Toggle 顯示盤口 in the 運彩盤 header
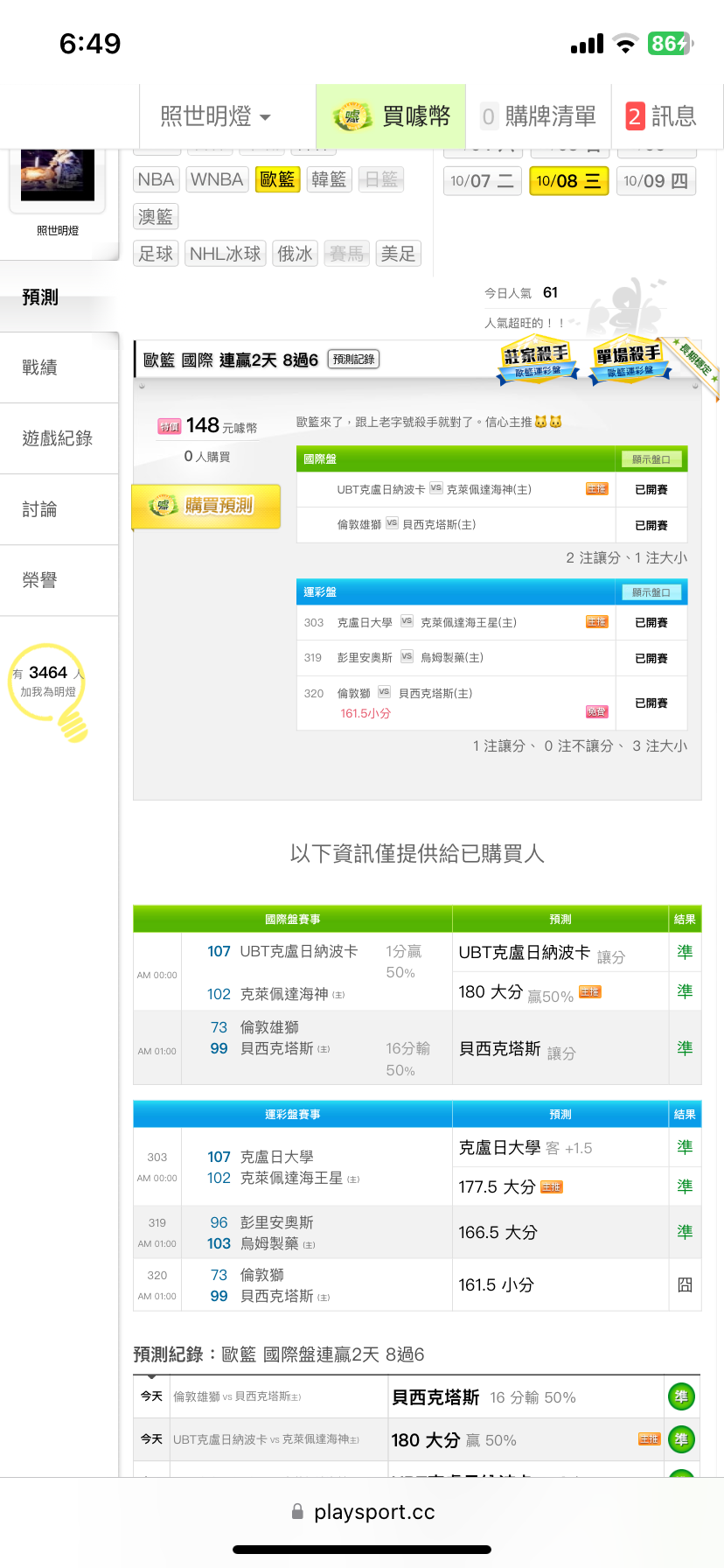 [651, 592]
